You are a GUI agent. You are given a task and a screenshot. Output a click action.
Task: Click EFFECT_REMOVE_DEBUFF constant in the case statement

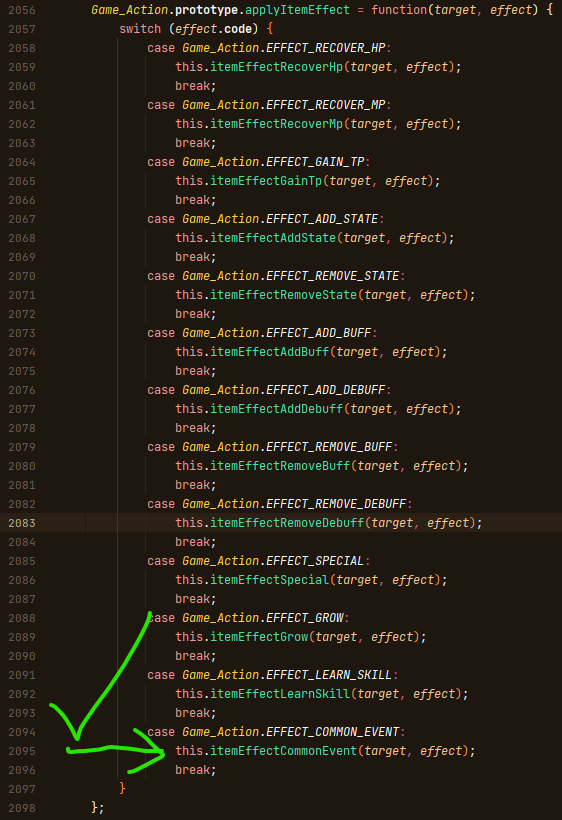coord(336,504)
